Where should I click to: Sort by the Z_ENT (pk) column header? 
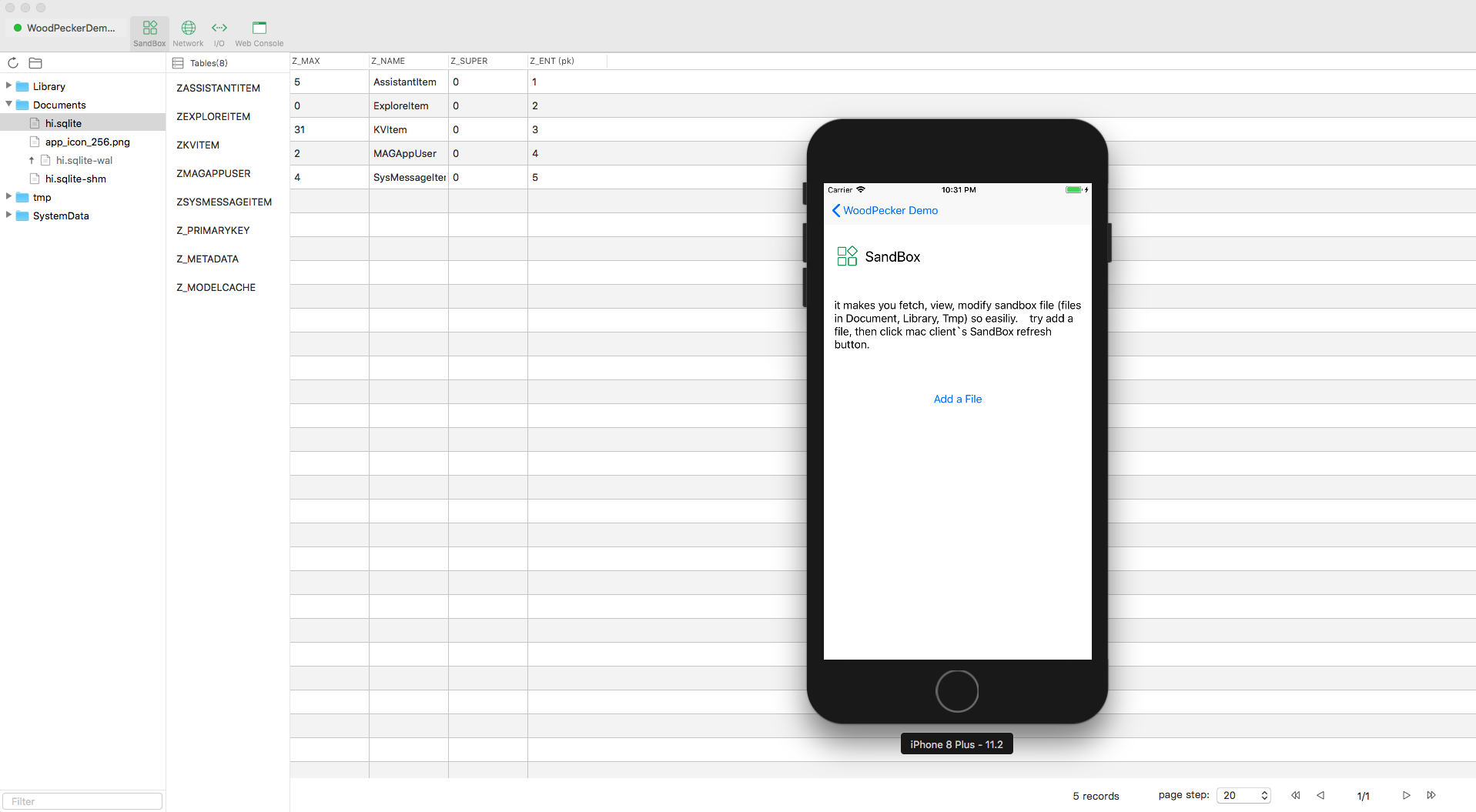pos(567,61)
